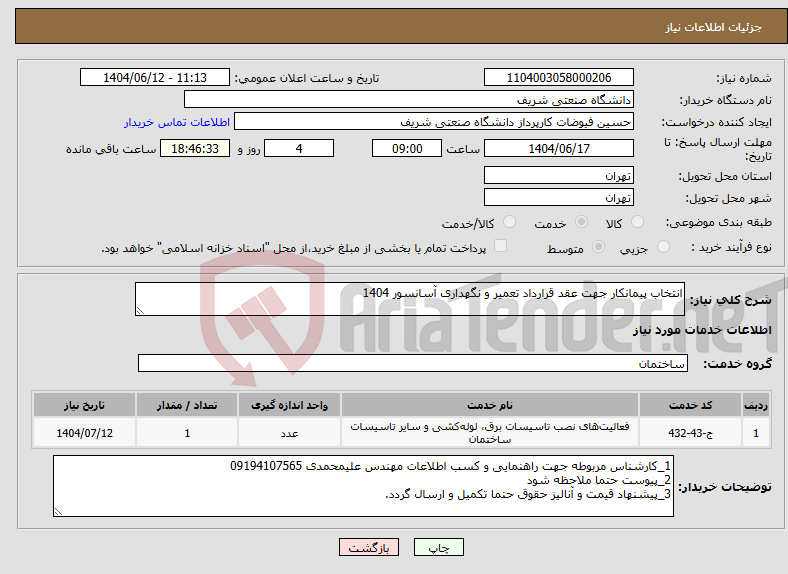This screenshot has width=788, height=574.
Task: Click the service group field ساختمان
Action: (x=413, y=363)
